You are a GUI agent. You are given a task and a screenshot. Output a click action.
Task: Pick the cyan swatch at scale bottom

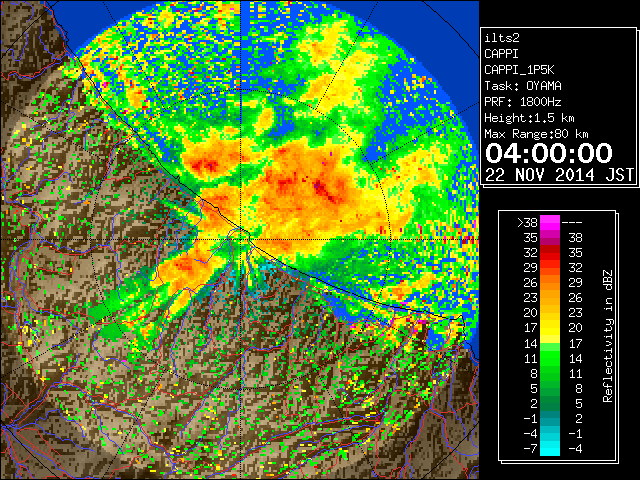(x=550, y=449)
